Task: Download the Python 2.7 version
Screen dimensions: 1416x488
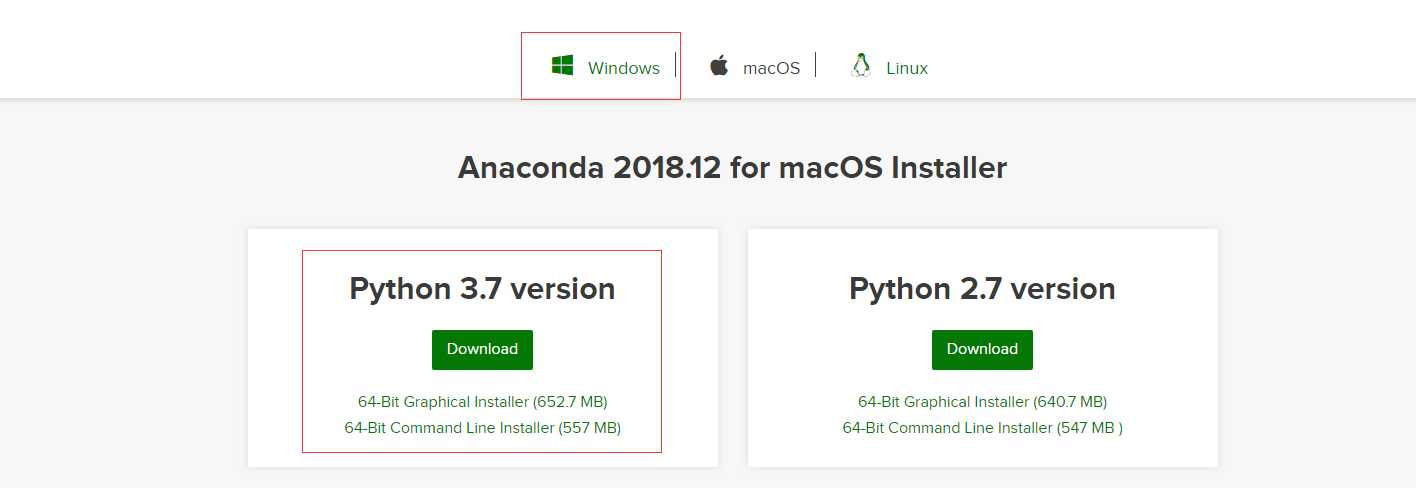Action: (982, 349)
